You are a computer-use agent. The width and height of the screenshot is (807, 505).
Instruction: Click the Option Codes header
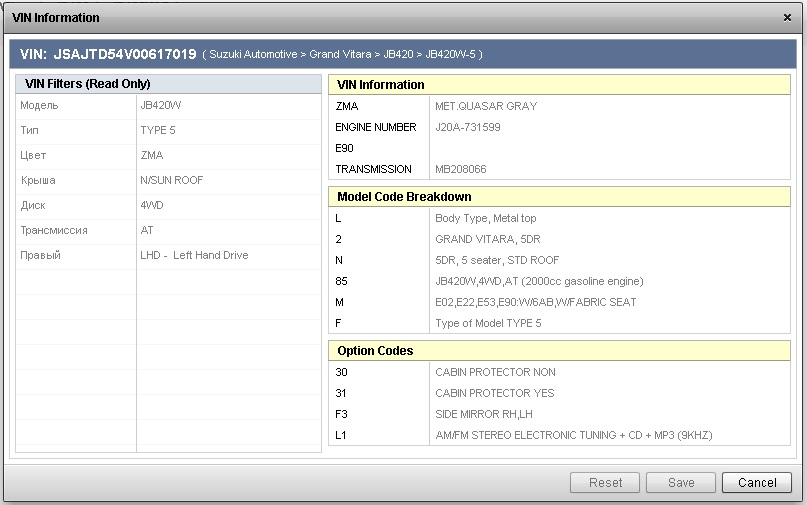559,351
